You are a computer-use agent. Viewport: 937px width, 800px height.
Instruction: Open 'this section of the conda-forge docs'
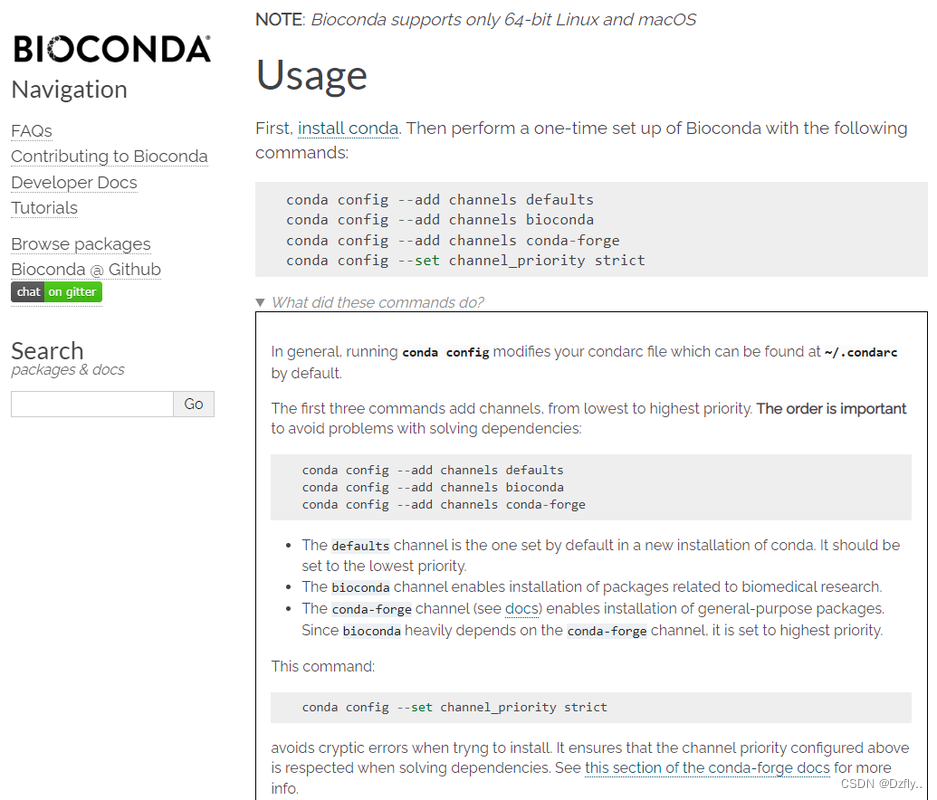(707, 768)
